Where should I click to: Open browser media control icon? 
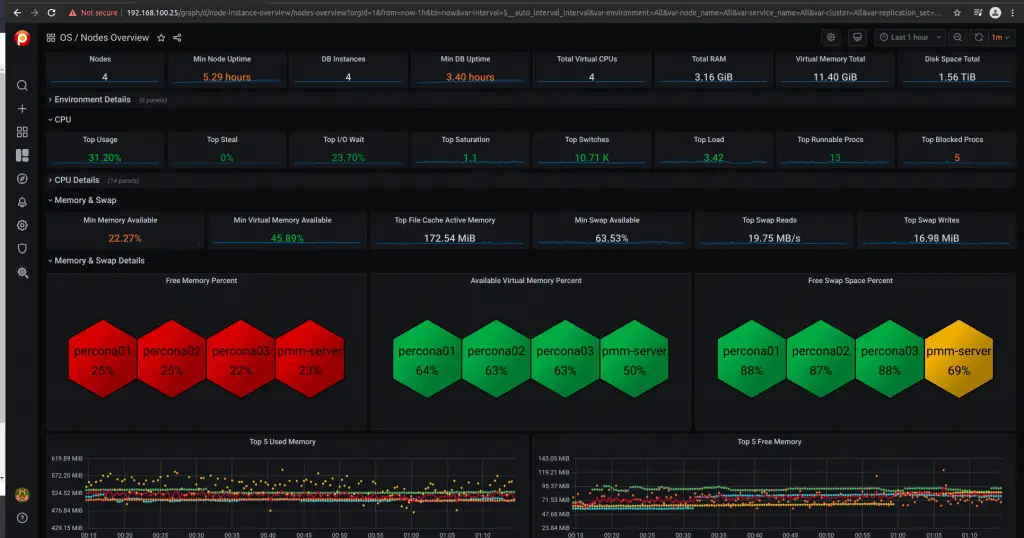(x=978, y=12)
